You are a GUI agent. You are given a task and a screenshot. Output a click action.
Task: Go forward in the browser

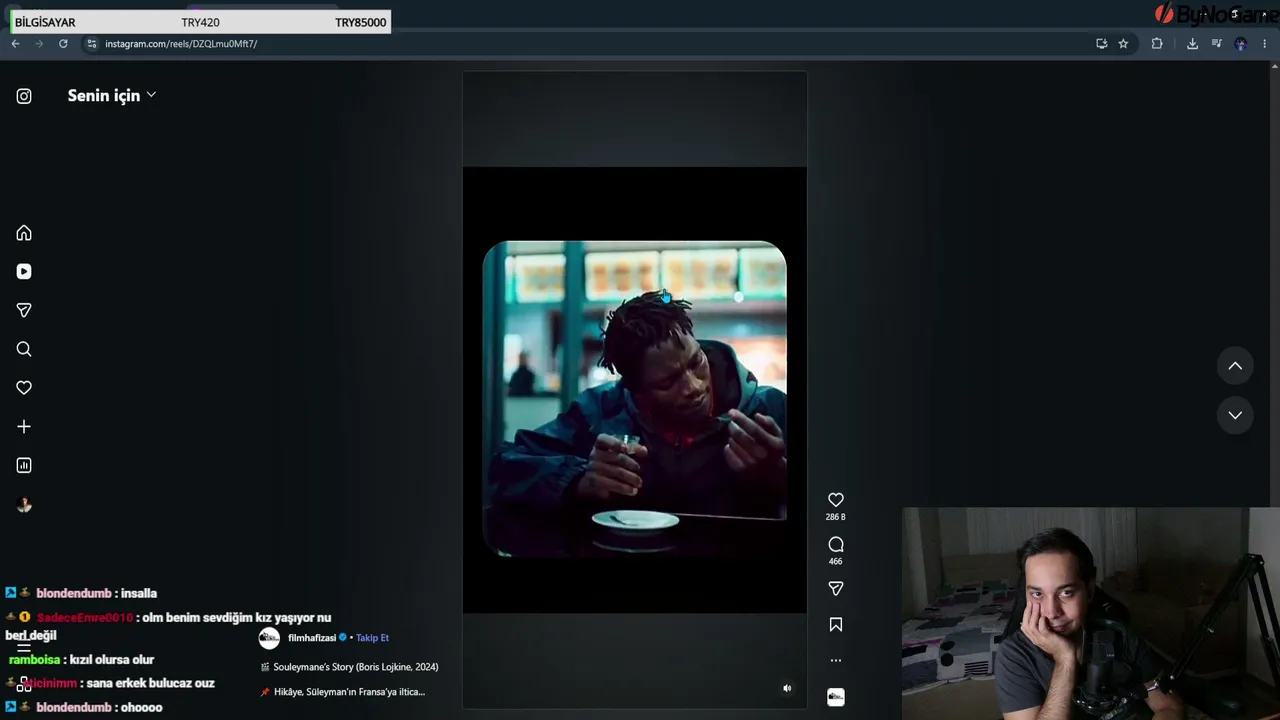coord(39,44)
